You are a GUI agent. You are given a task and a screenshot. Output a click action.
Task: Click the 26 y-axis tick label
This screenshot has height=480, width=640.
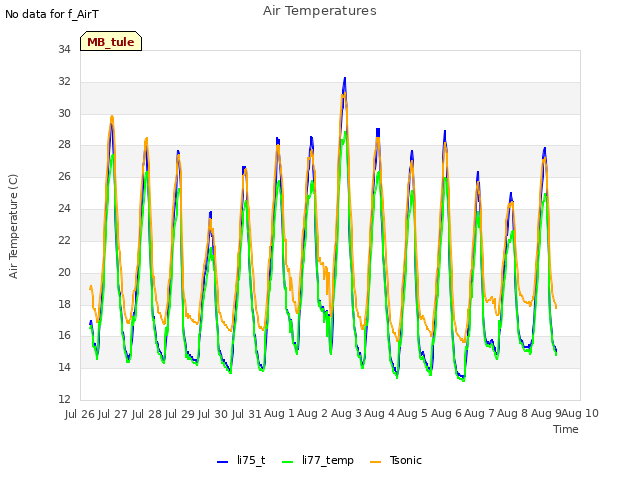(64, 177)
